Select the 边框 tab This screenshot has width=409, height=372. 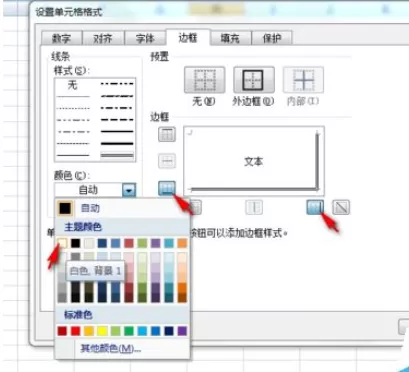tap(188, 37)
